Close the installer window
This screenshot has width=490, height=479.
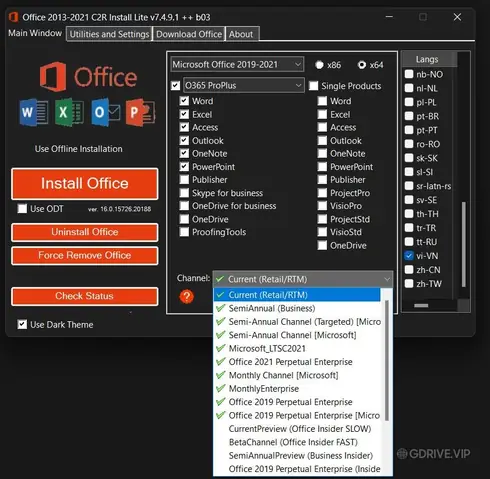click(x=457, y=17)
